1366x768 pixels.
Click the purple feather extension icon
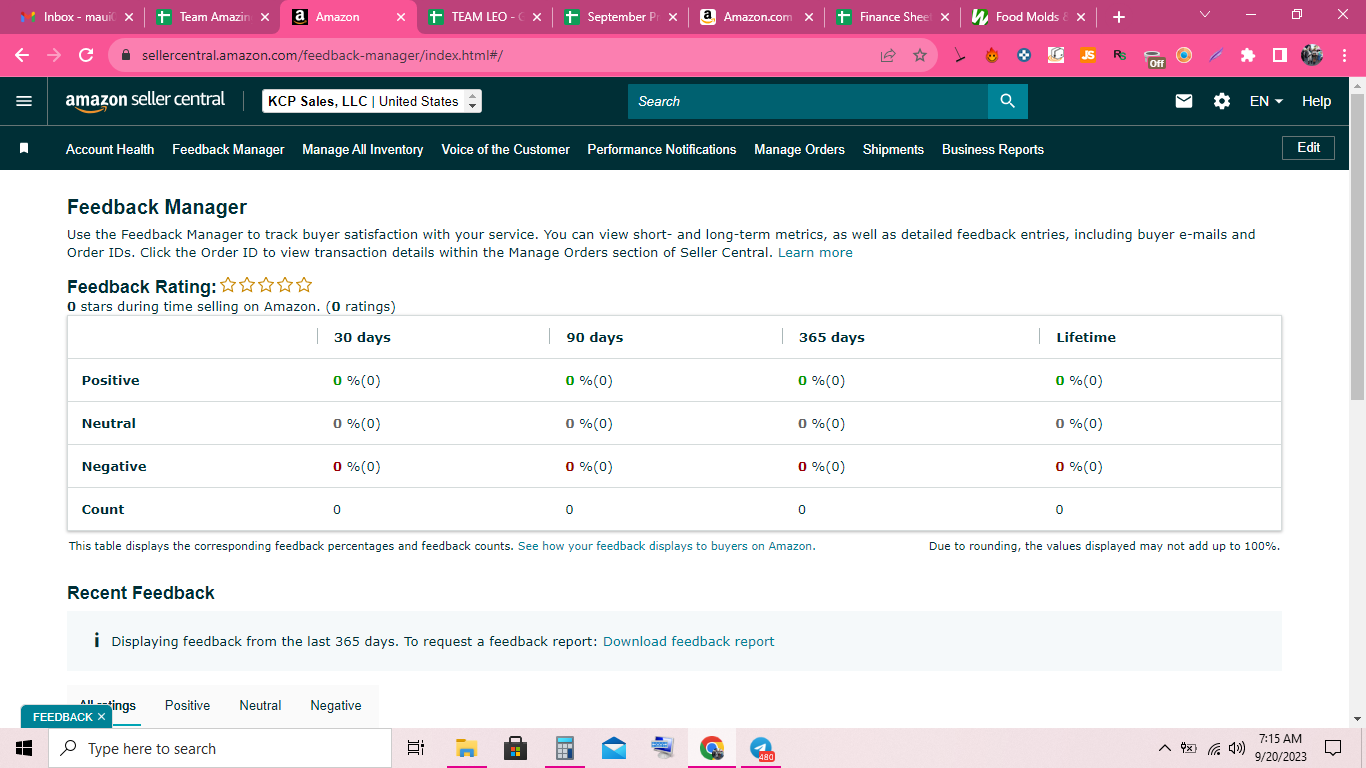pos(1216,55)
